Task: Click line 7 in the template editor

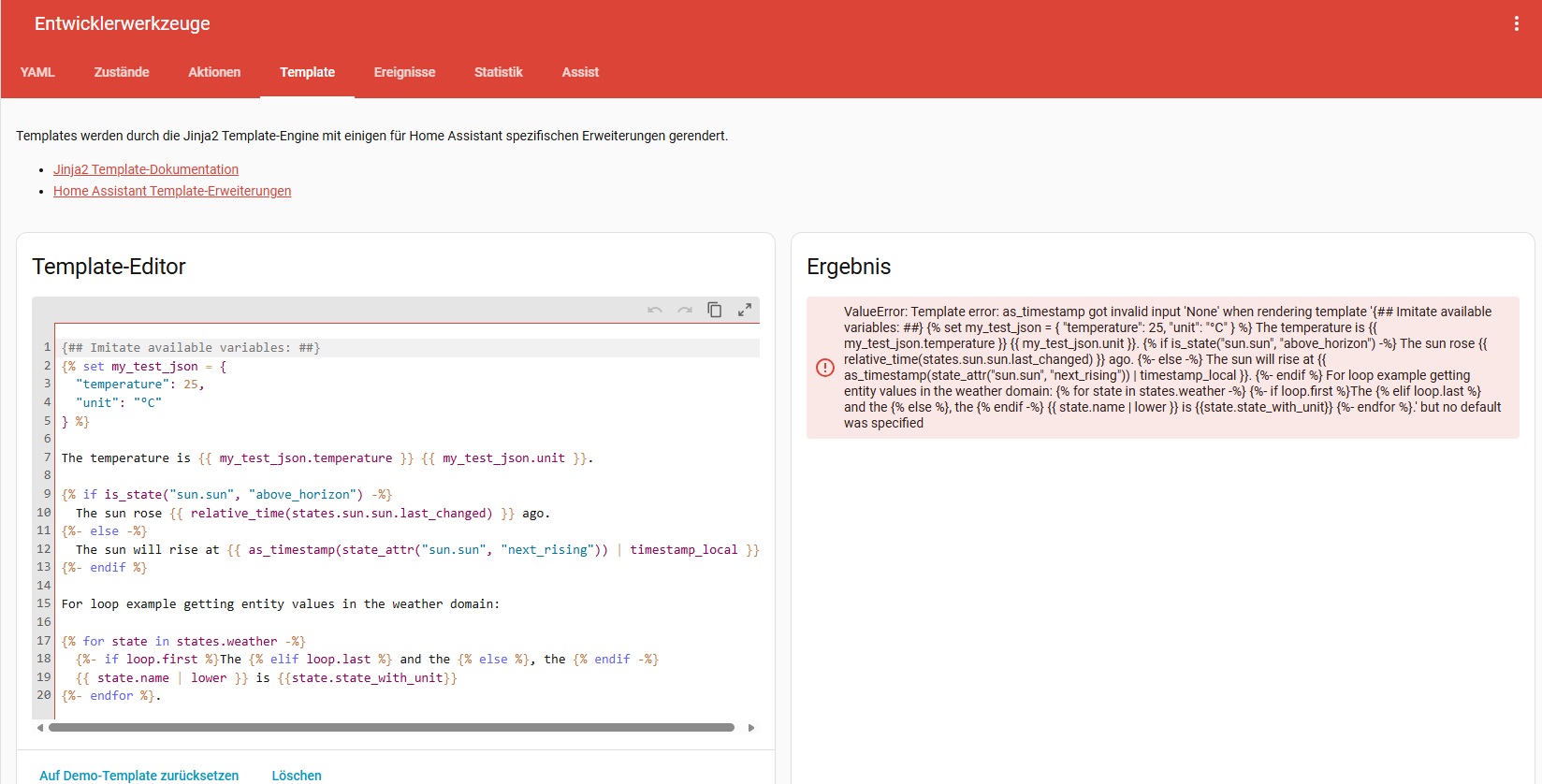Action: pos(327,458)
